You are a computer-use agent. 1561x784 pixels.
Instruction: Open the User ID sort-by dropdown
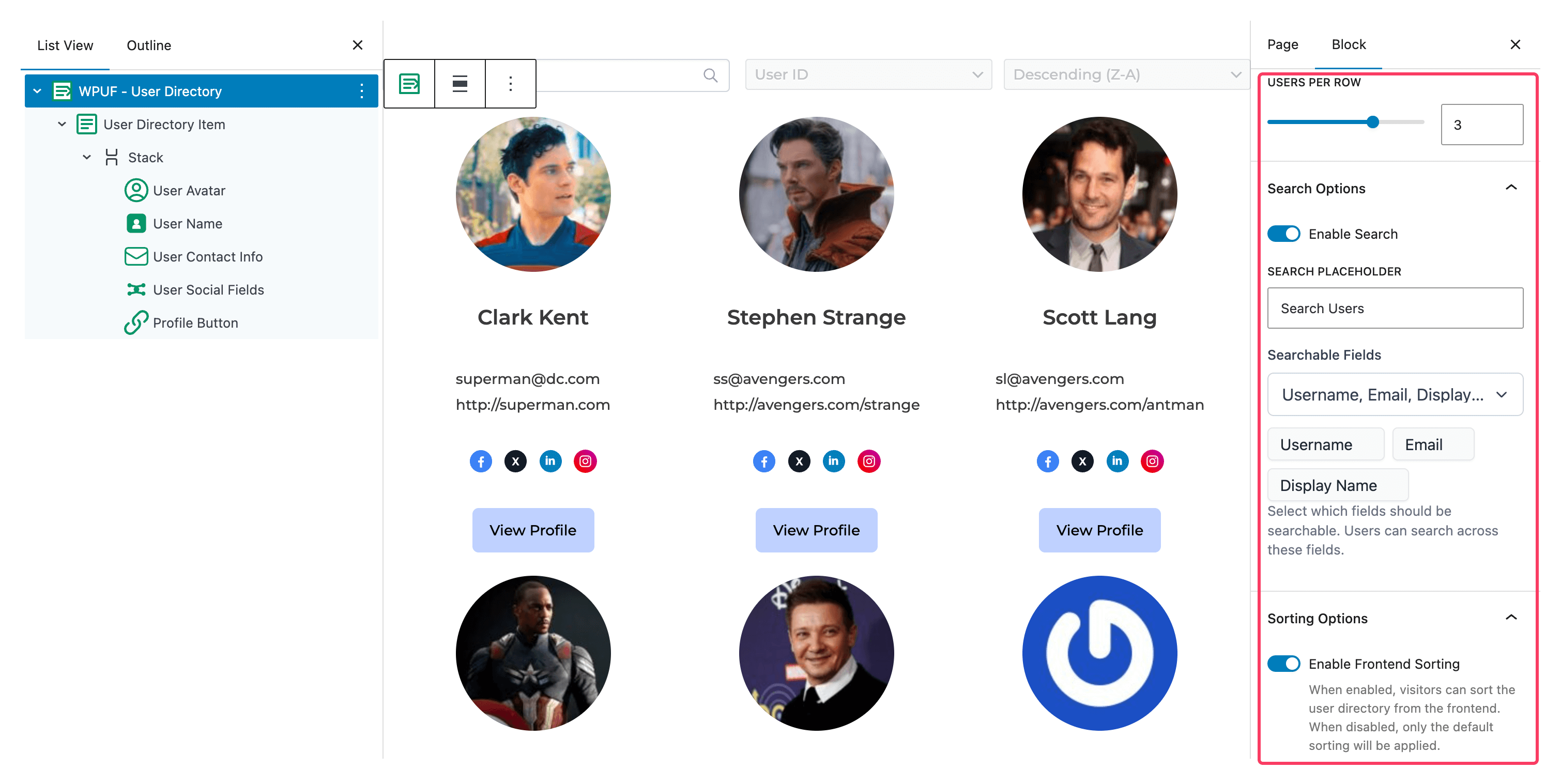click(x=868, y=74)
